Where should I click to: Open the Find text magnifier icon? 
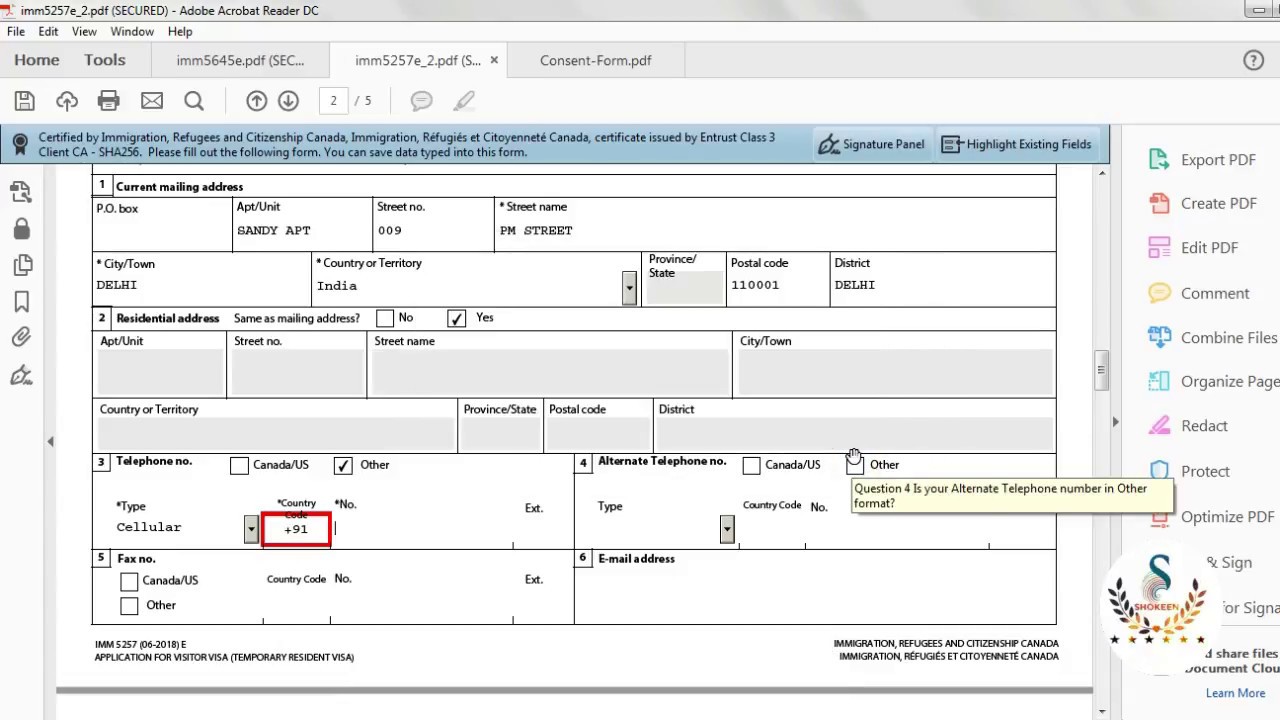pos(194,101)
